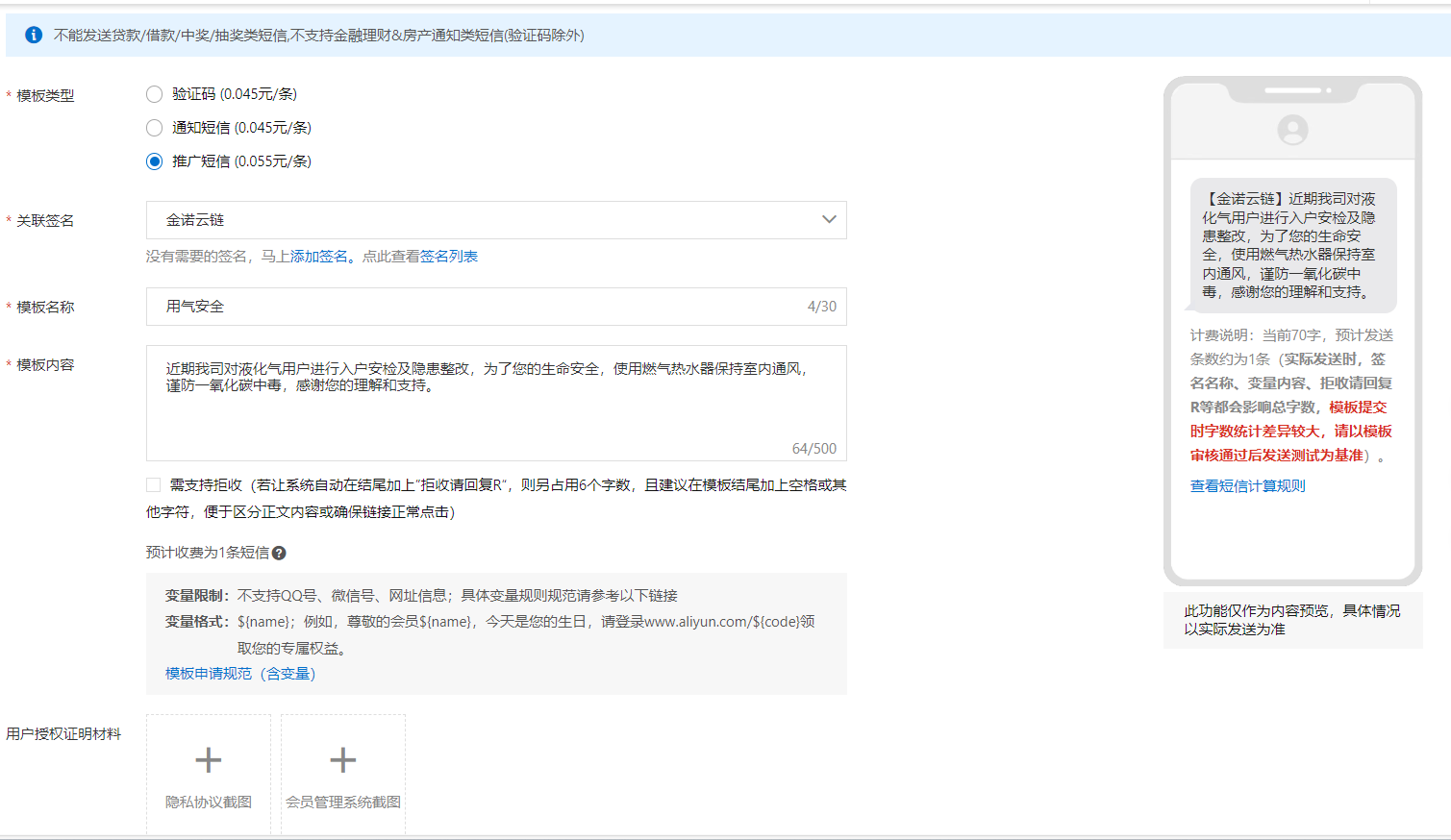The width and height of the screenshot is (1451, 840).
Task: Open 模板申请规范（含变量）link
Action: pyautogui.click(x=240, y=674)
